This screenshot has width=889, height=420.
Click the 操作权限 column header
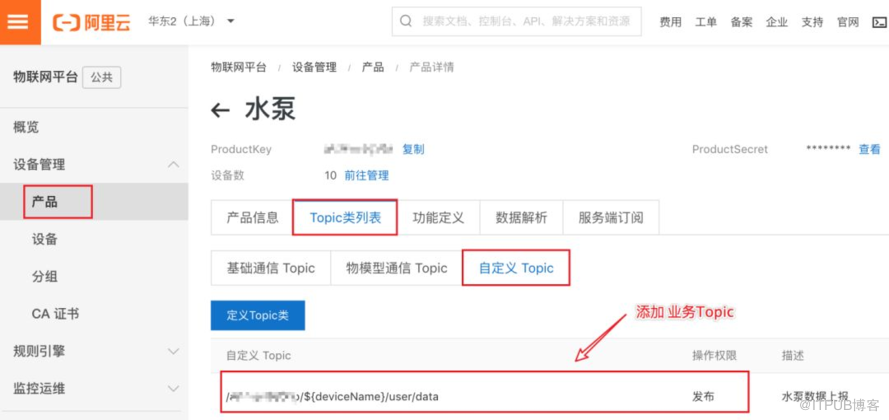click(714, 355)
